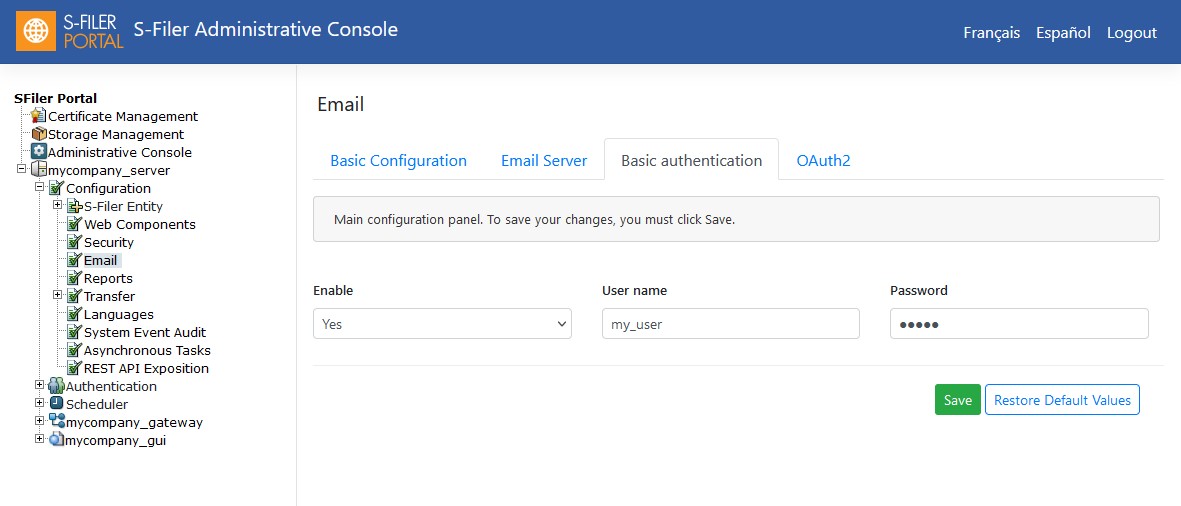The height and width of the screenshot is (506, 1181).
Task: Collapse the mycompany_server tree node
Action: pos(21,169)
